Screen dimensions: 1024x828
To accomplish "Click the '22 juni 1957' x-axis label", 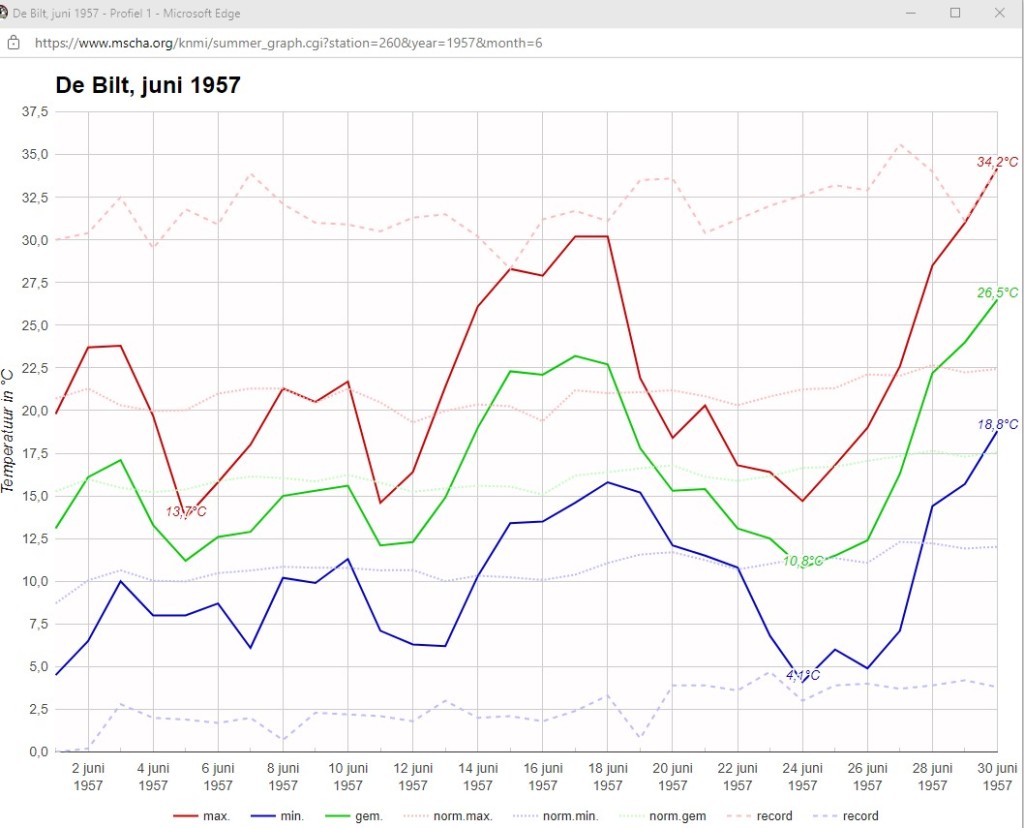I will [x=737, y=776].
